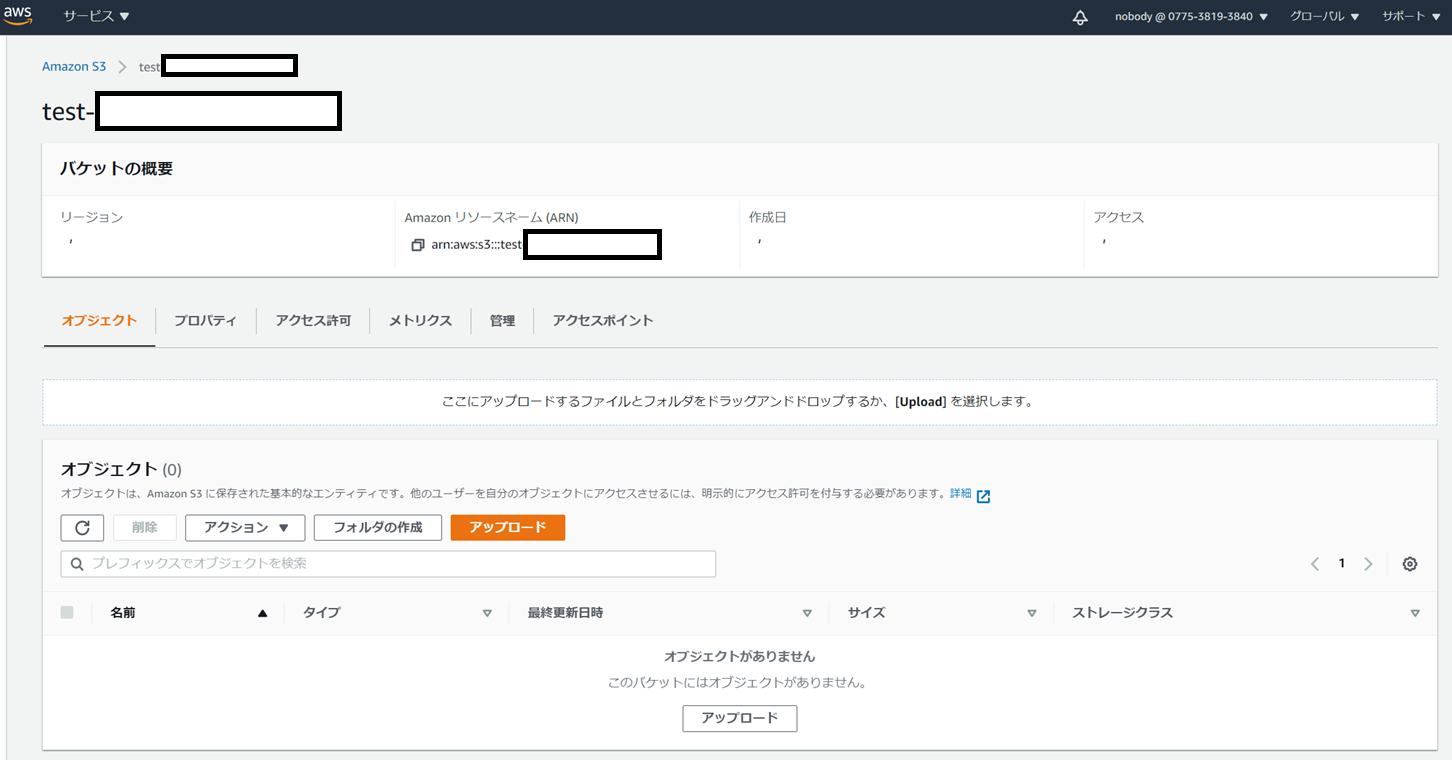Screen dimensions: 1452x760
Task: Sort by タイプ column arrow
Action: [487, 614]
